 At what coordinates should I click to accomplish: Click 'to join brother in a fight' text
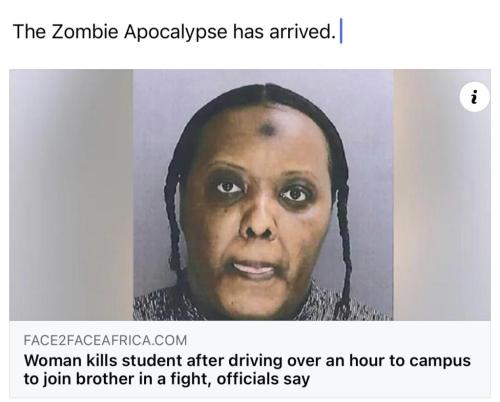pyautogui.click(x=117, y=379)
